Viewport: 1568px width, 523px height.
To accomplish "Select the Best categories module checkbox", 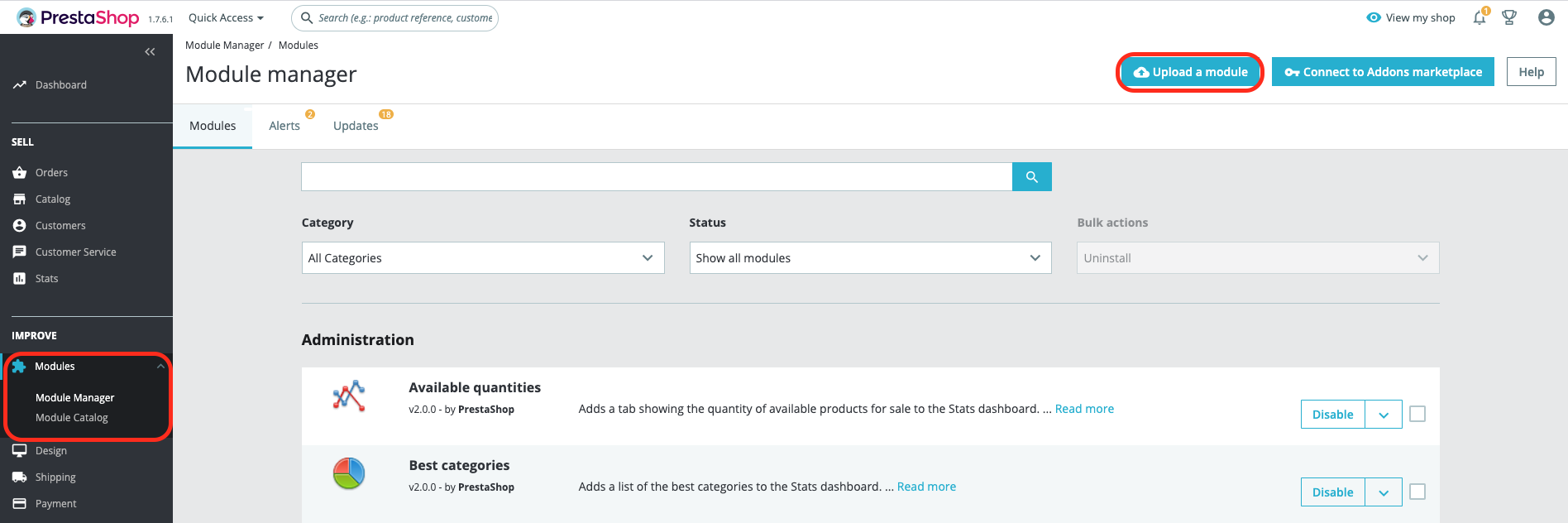I will point(1417,492).
